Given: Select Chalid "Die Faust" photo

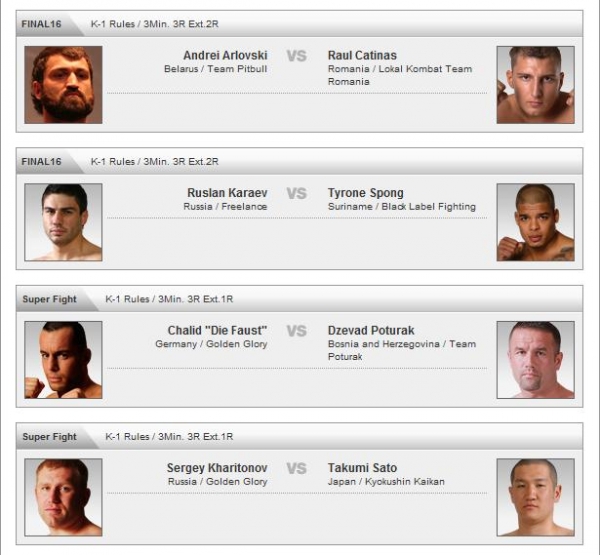Looking at the screenshot, I should pos(63,360).
